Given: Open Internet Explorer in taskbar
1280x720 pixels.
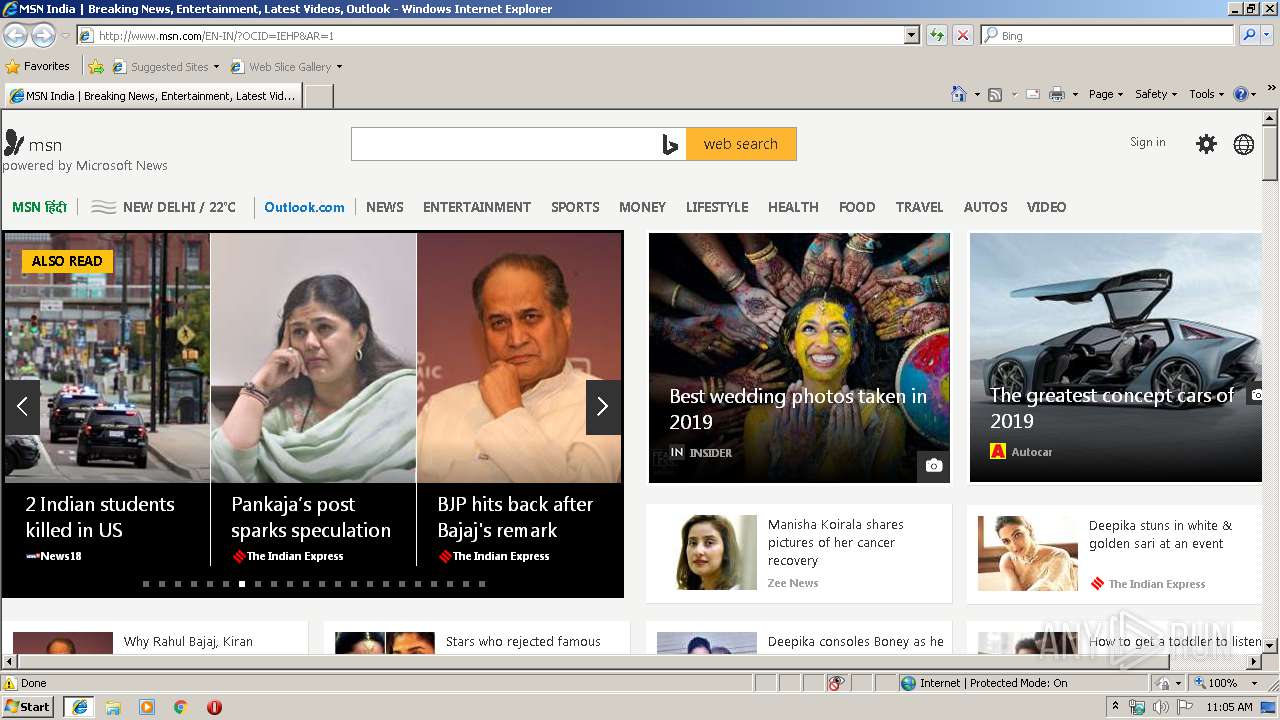Looking at the screenshot, I should click(x=79, y=707).
